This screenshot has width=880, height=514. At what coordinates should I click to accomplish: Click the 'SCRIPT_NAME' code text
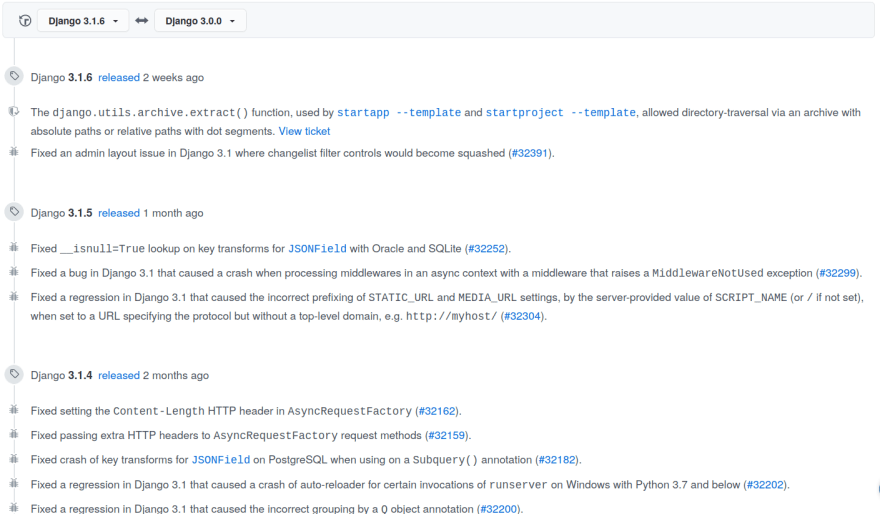751,297
